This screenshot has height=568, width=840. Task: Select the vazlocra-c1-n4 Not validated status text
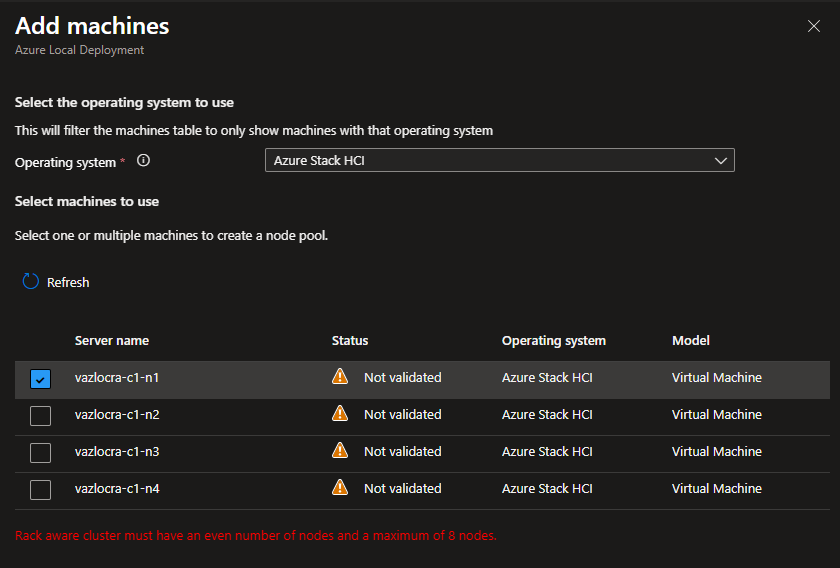coord(402,488)
